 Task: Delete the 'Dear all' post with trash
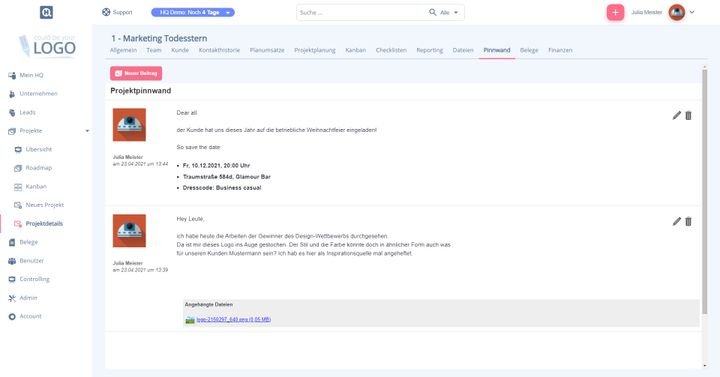point(688,115)
